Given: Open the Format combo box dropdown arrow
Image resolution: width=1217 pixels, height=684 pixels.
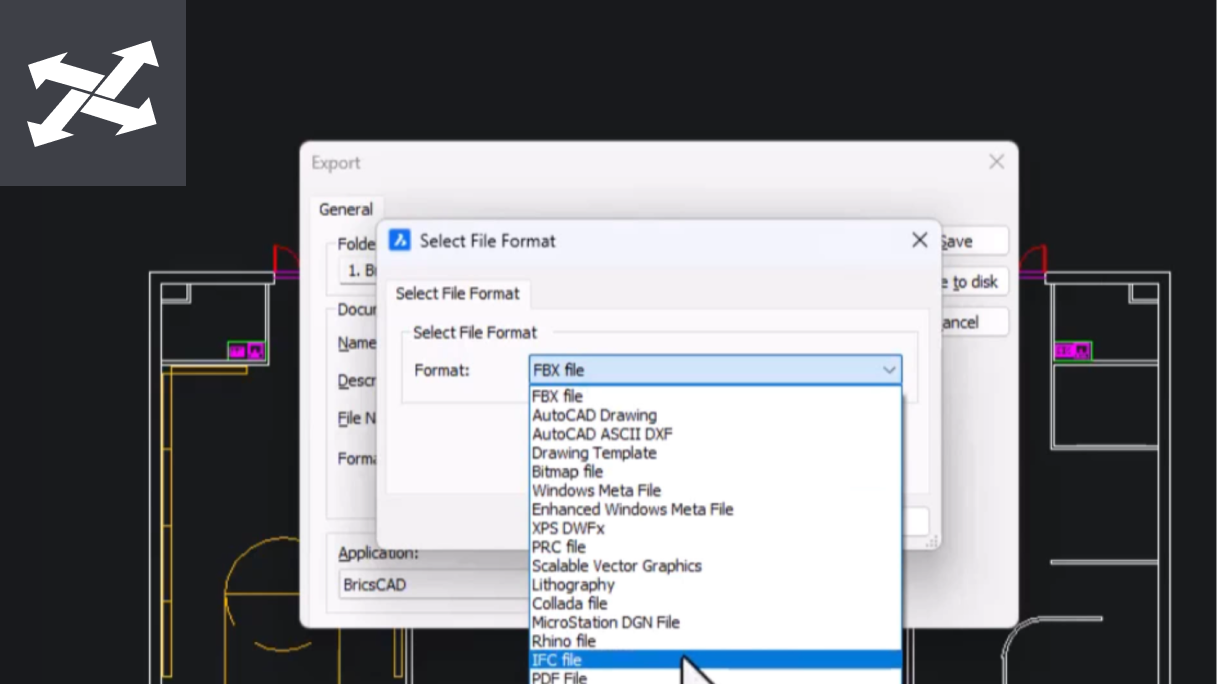Looking at the screenshot, I should (888, 369).
